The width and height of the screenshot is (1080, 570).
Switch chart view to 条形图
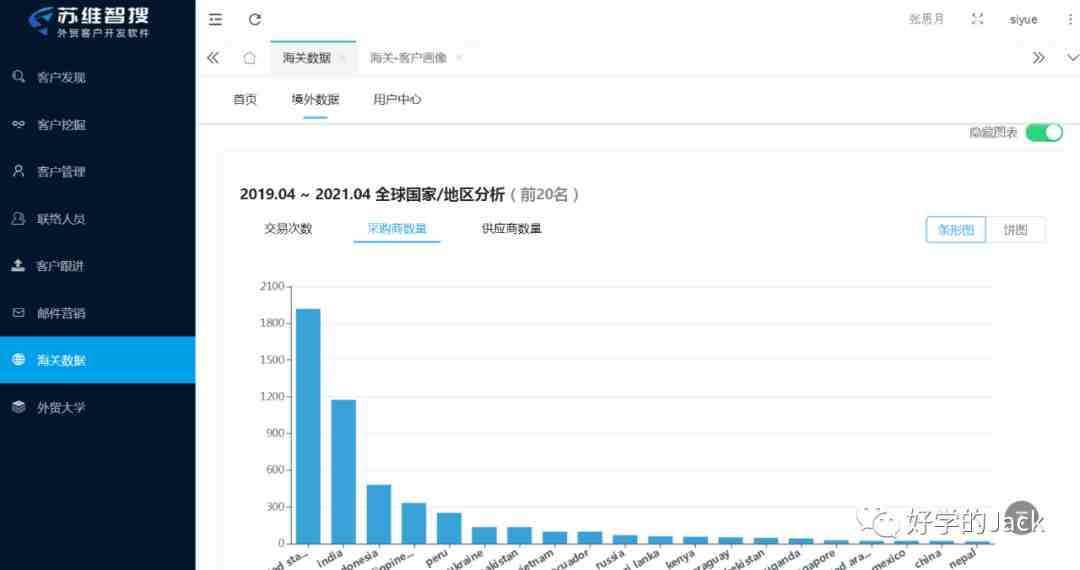coord(956,230)
